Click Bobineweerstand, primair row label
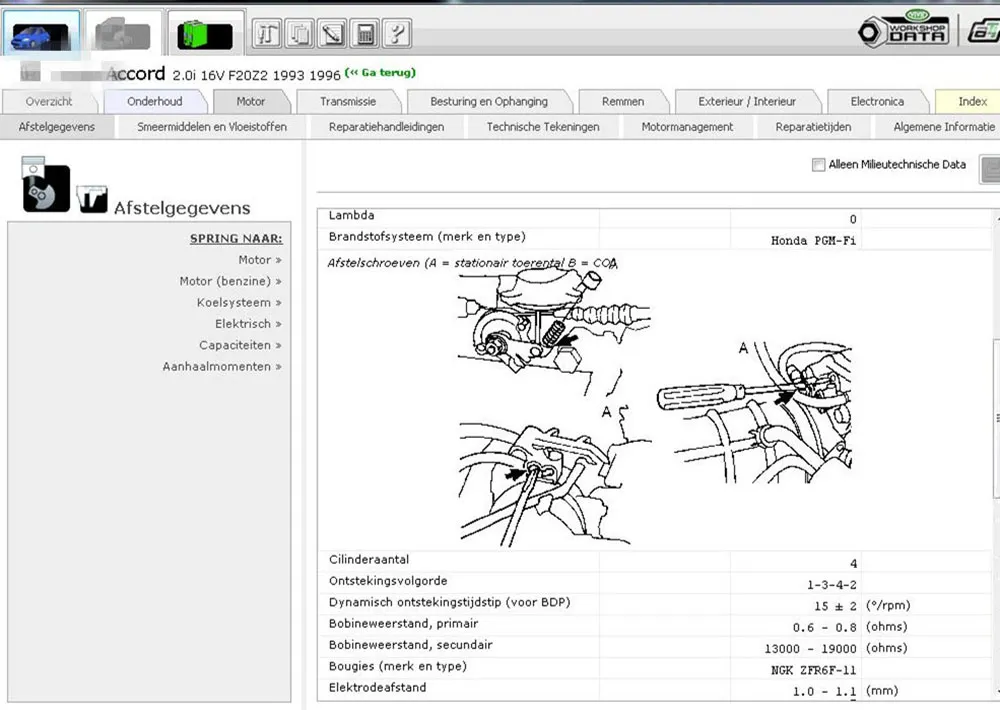Viewport: 1000px width, 710px height. [x=403, y=624]
